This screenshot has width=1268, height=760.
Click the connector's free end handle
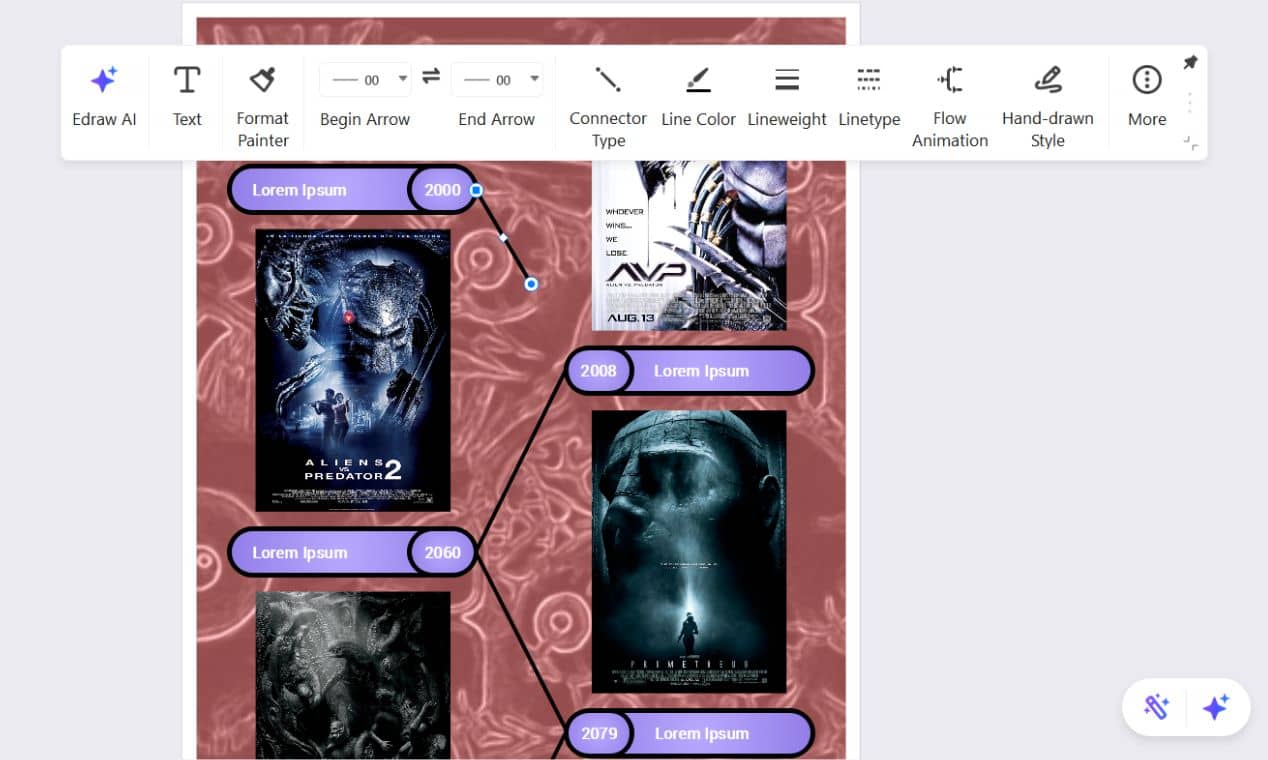click(x=531, y=284)
